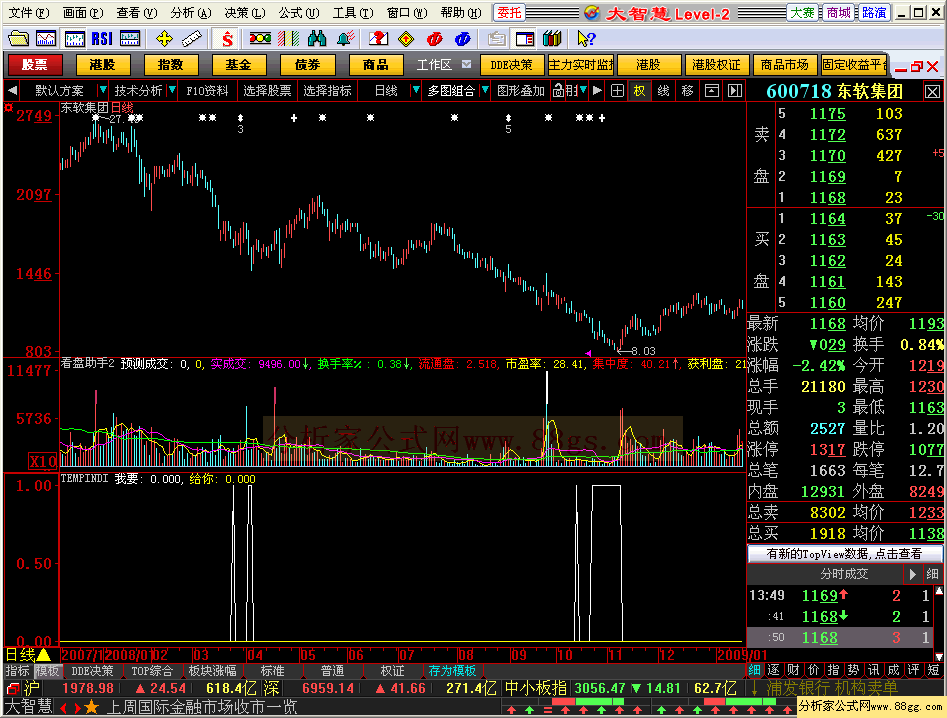Activate the help cursor question icon
Image resolution: width=947 pixels, height=718 pixels.
coord(585,39)
